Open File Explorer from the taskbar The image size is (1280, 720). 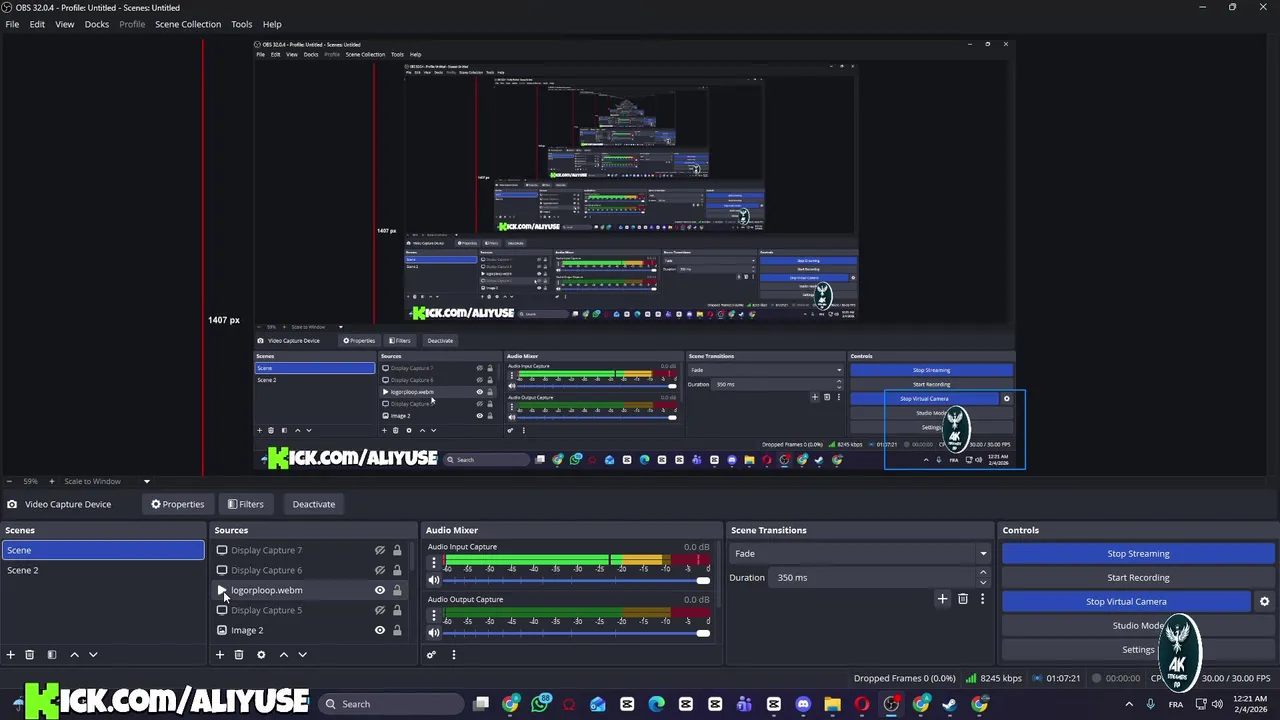(832, 704)
